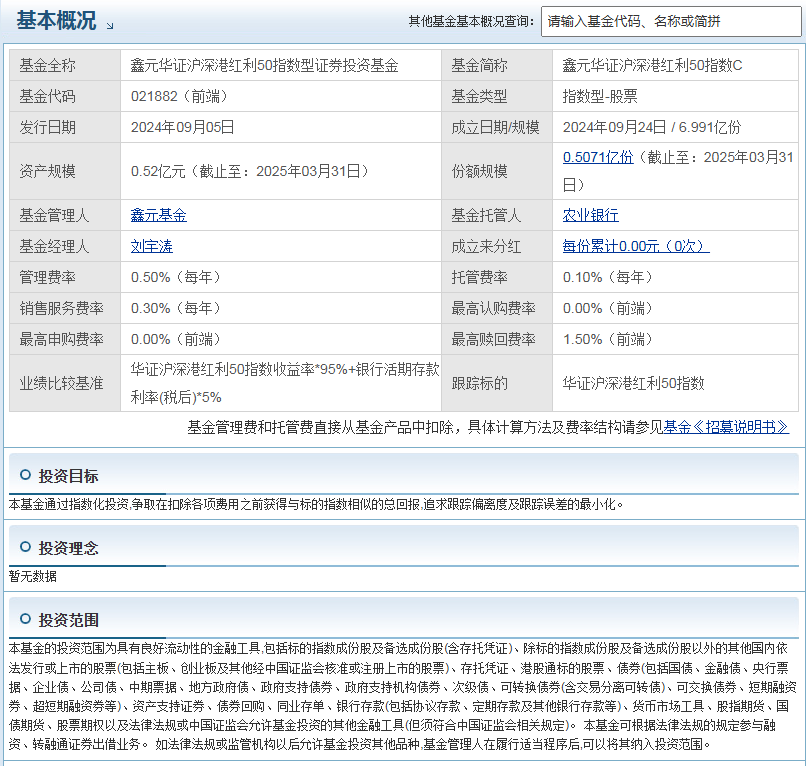Select the 最高认购费率 label cell
The width and height of the screenshot is (806, 766).
497,308
